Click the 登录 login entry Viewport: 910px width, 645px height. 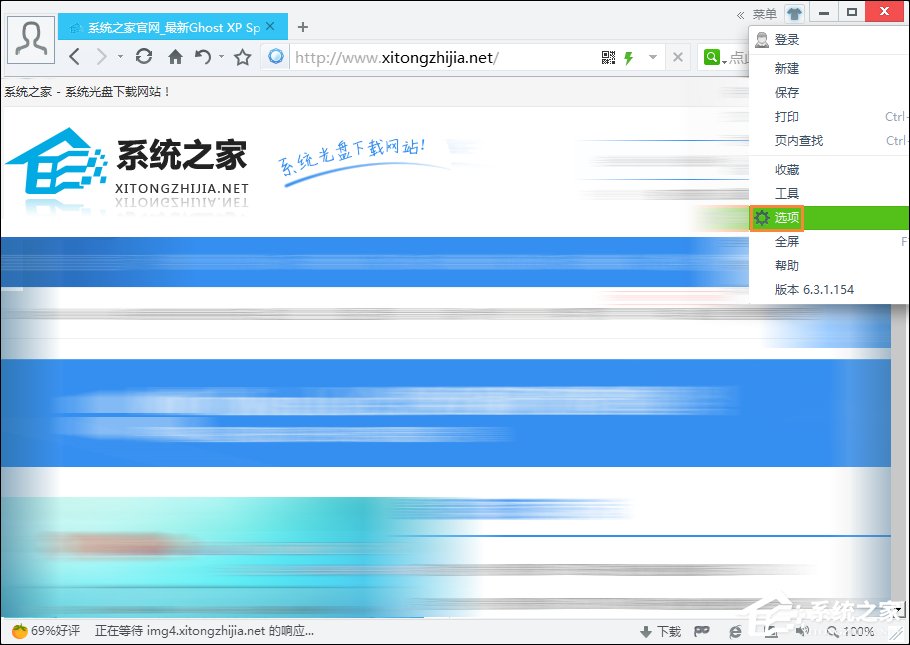[787, 40]
